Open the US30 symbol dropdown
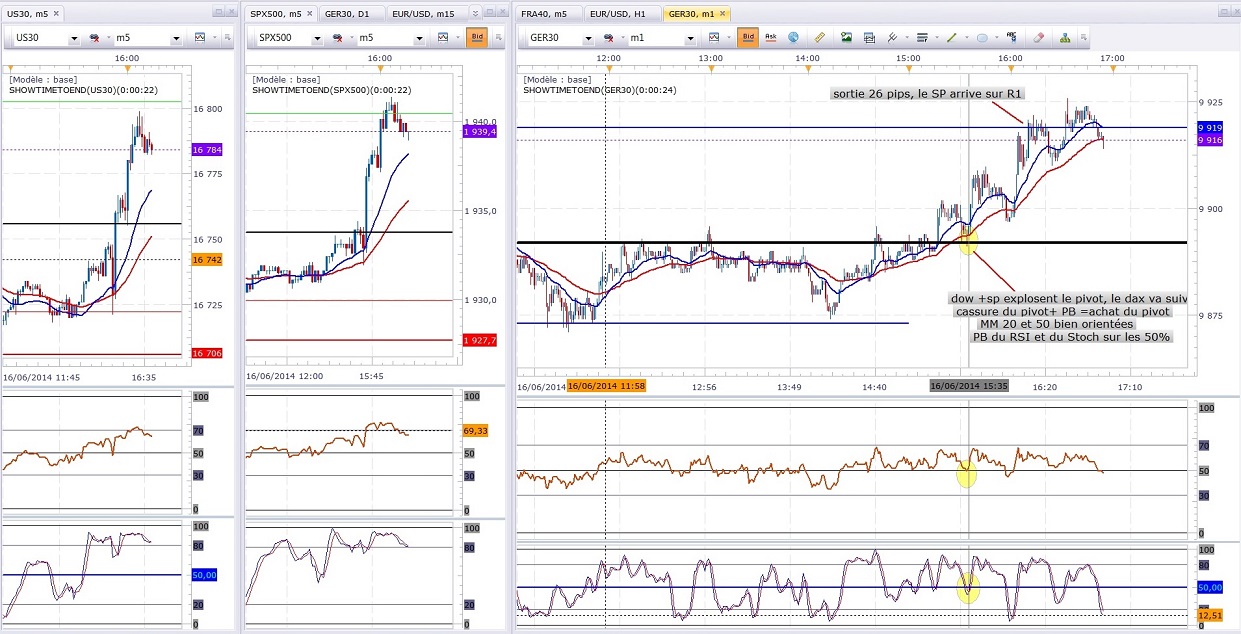The image size is (1241, 634). click(73, 39)
